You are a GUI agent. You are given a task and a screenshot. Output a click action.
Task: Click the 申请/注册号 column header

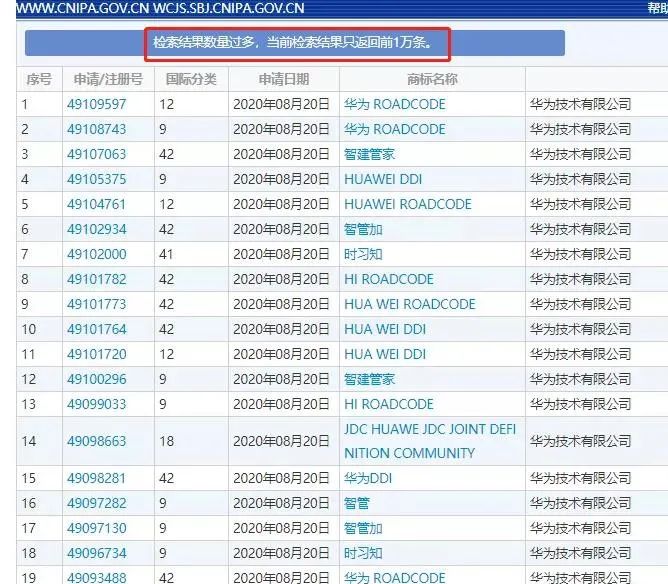(x=108, y=79)
